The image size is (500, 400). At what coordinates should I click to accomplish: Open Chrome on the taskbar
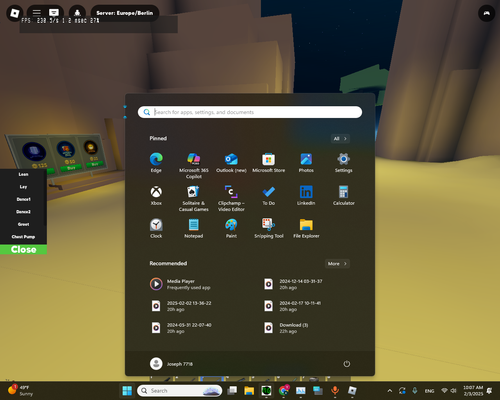click(284, 390)
